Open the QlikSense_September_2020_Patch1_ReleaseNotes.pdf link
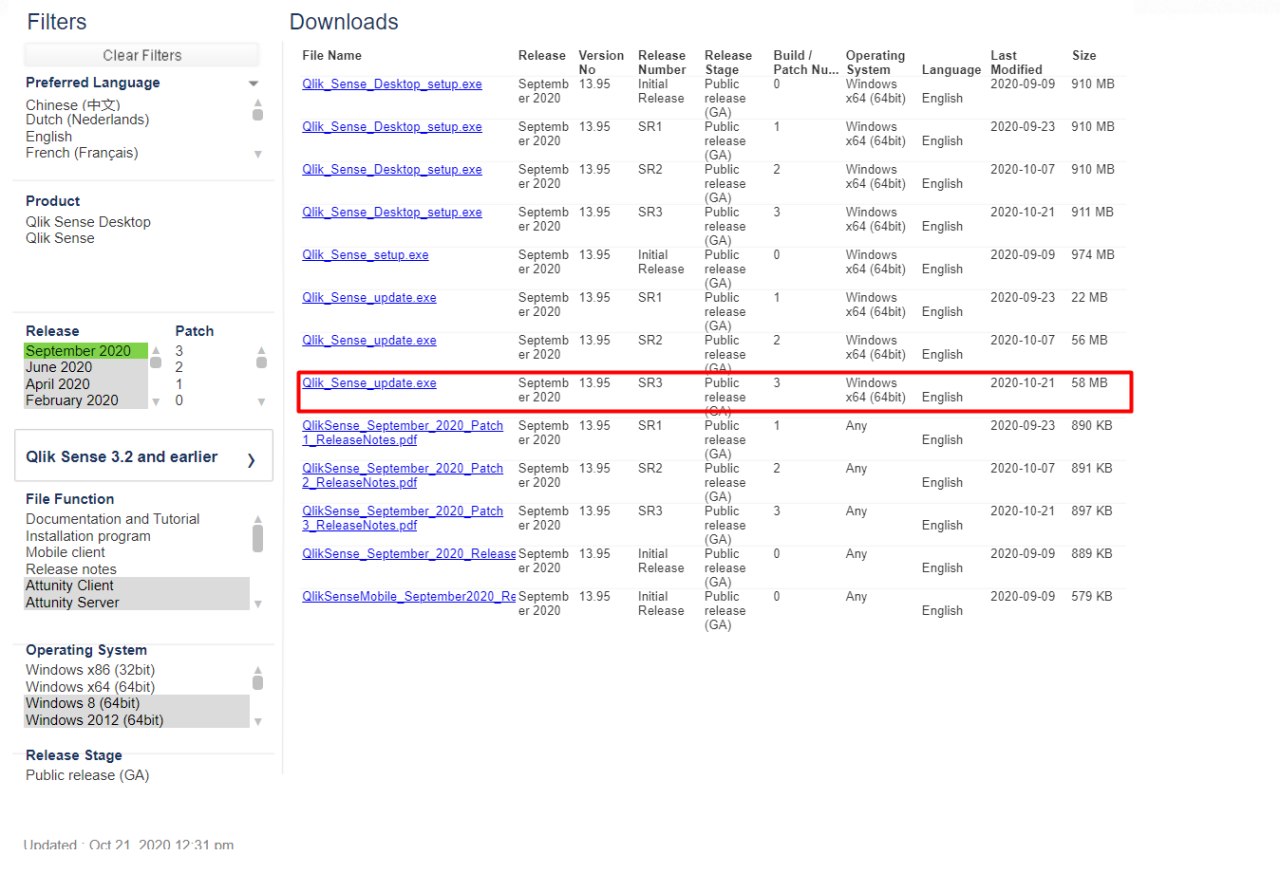The image size is (1280, 892). click(x=403, y=433)
